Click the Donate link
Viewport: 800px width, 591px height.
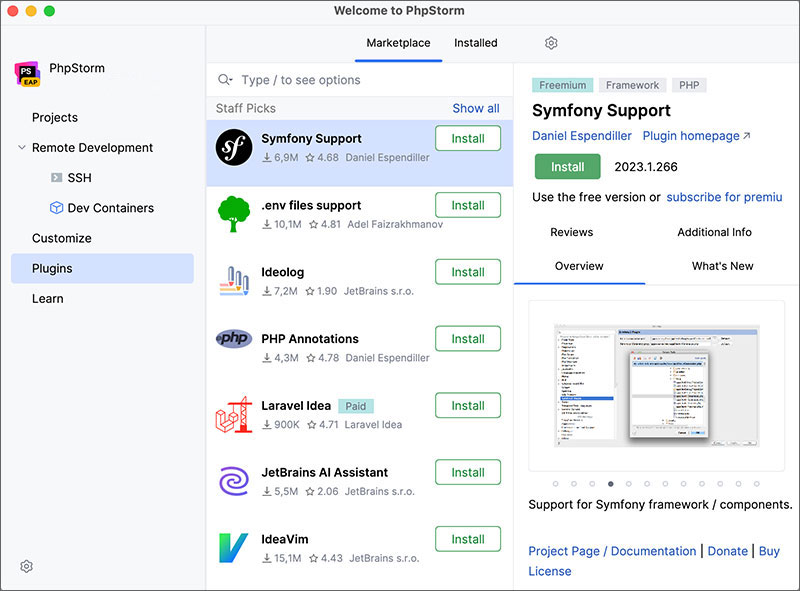point(727,551)
